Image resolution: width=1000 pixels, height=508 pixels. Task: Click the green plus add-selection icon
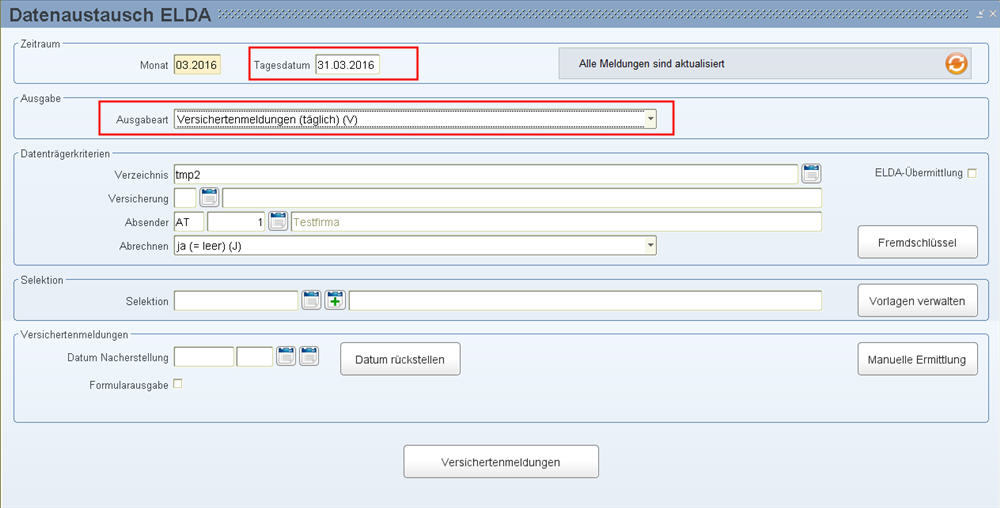coord(335,300)
